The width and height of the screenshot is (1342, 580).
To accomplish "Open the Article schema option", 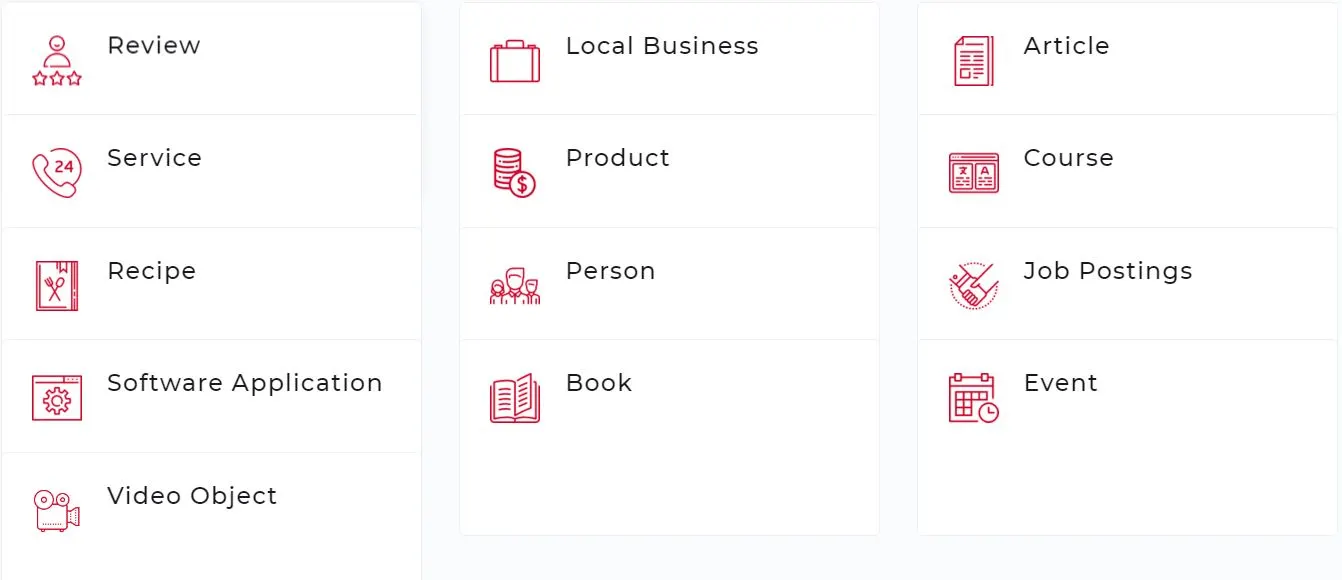I will click(x=1066, y=45).
